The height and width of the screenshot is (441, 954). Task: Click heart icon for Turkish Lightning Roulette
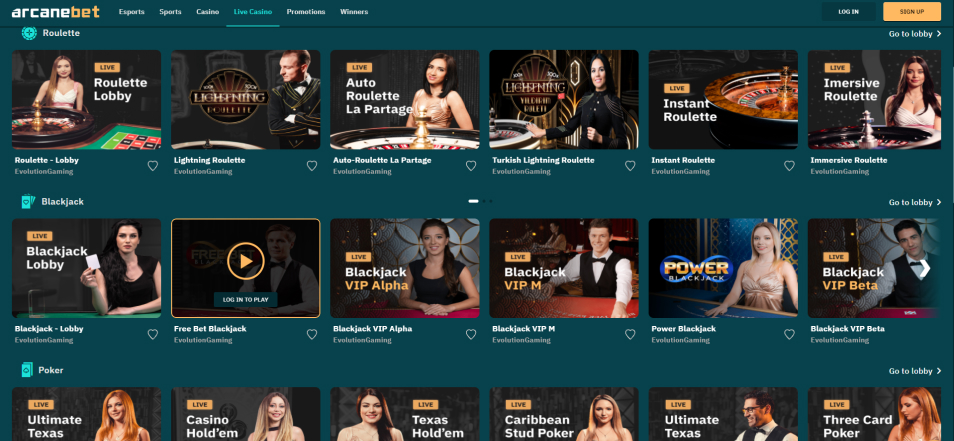tap(630, 165)
